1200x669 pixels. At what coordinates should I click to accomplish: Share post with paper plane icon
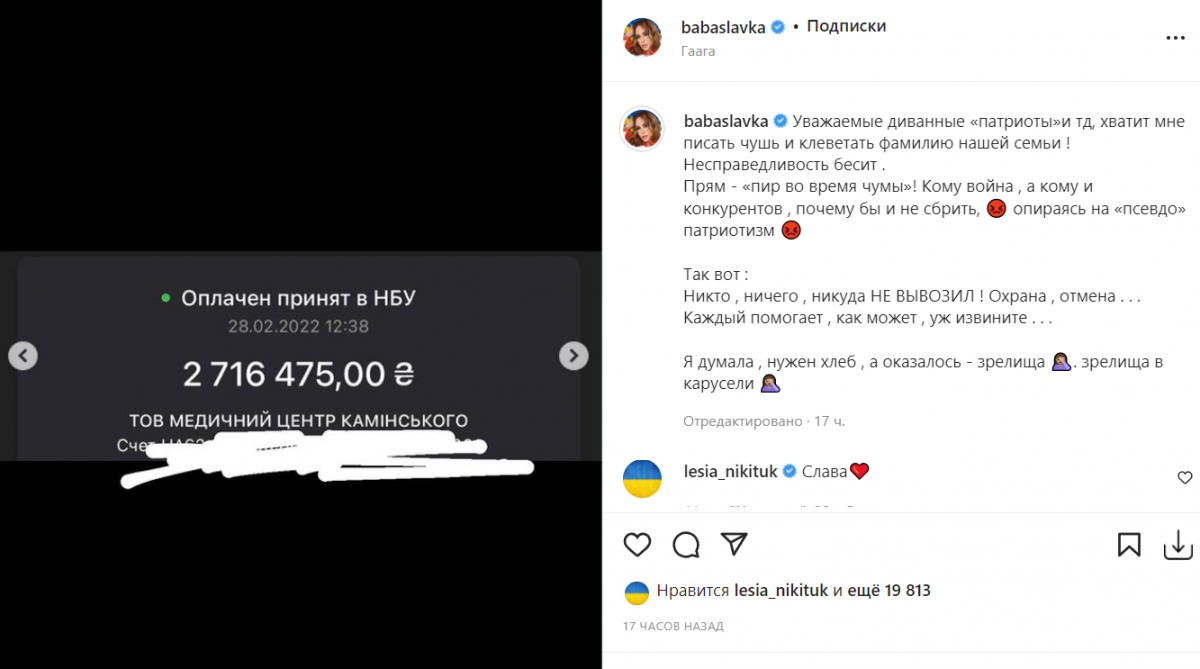click(734, 544)
